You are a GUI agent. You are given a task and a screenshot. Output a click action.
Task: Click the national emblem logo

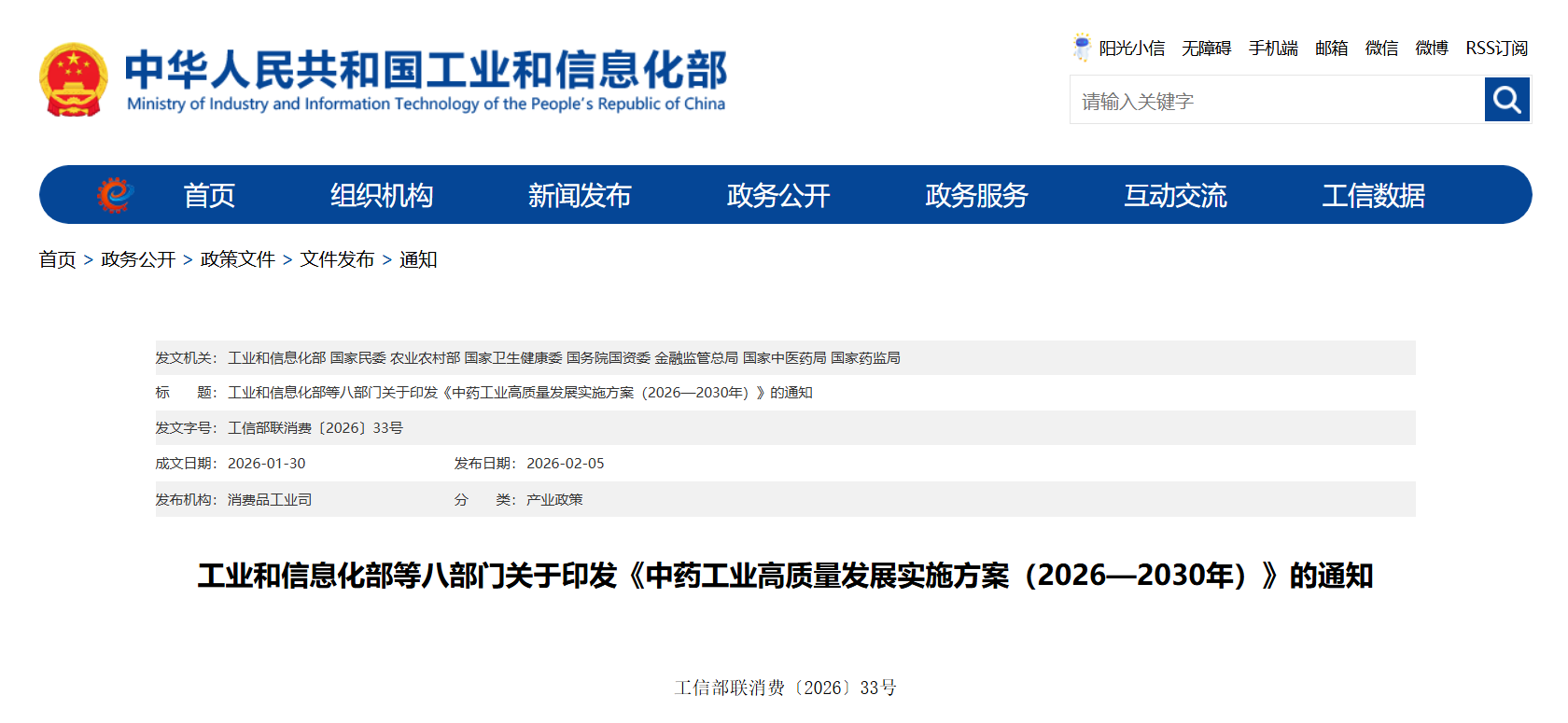(x=73, y=80)
